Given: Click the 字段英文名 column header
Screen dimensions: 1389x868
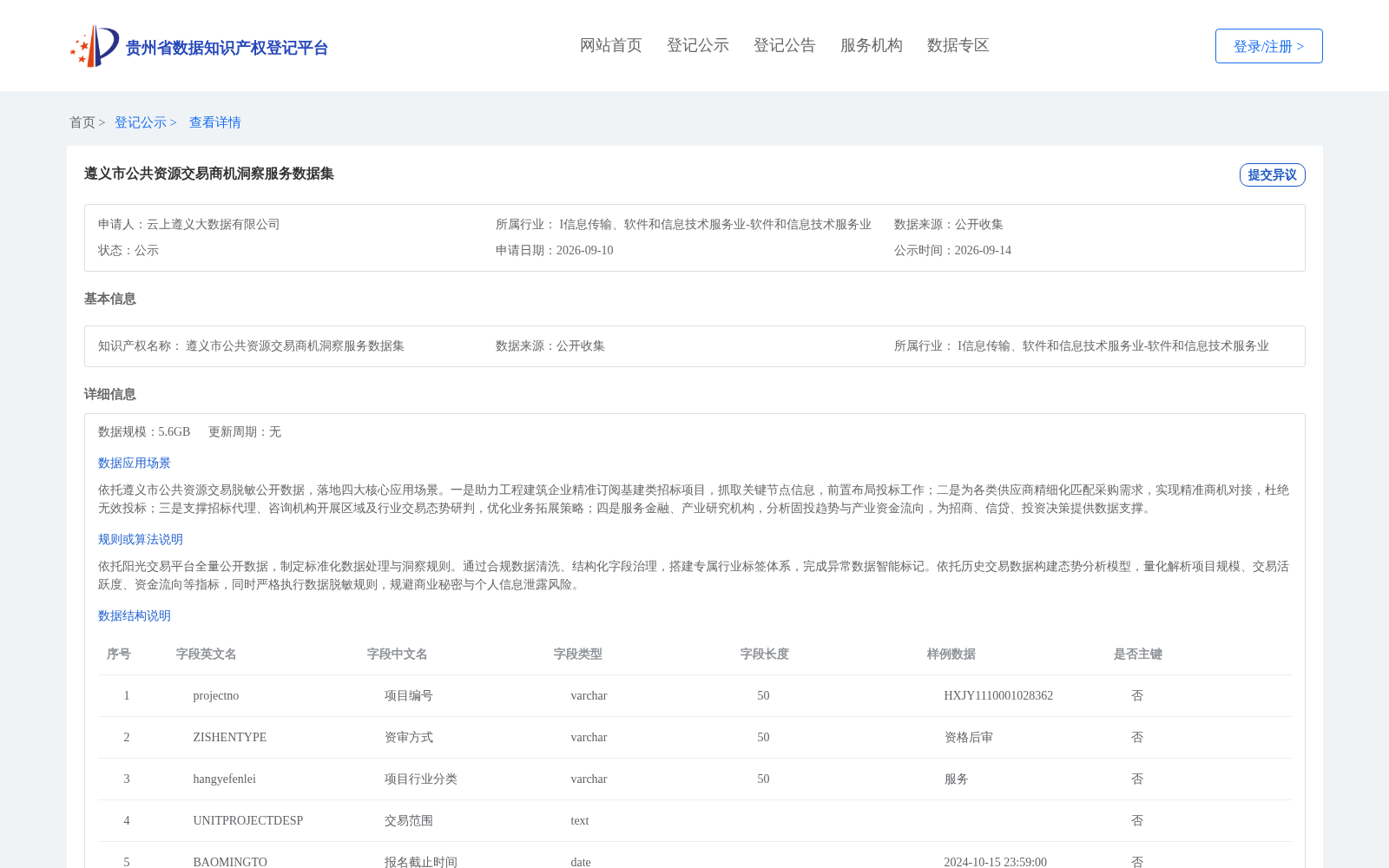Looking at the screenshot, I should (x=207, y=654).
